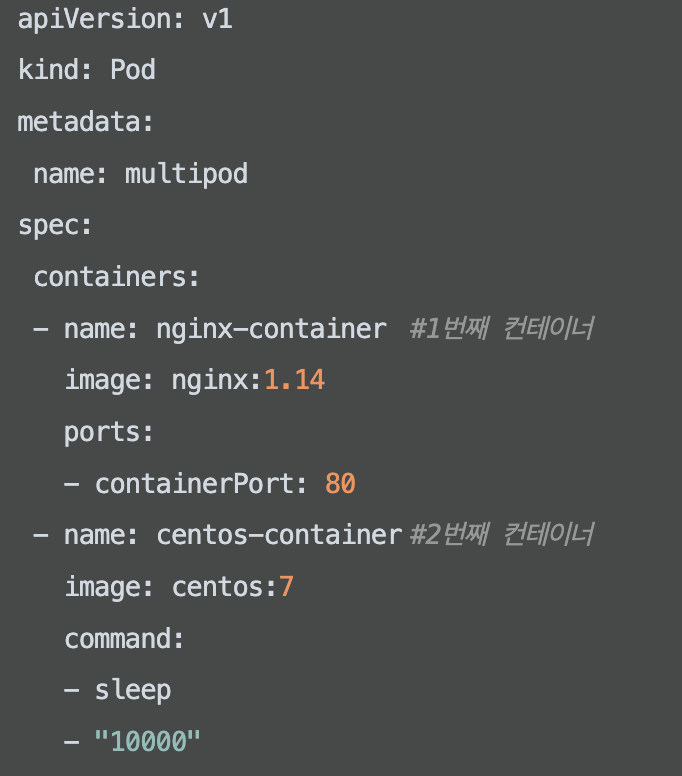Click the first container Korean comment

[501, 328]
